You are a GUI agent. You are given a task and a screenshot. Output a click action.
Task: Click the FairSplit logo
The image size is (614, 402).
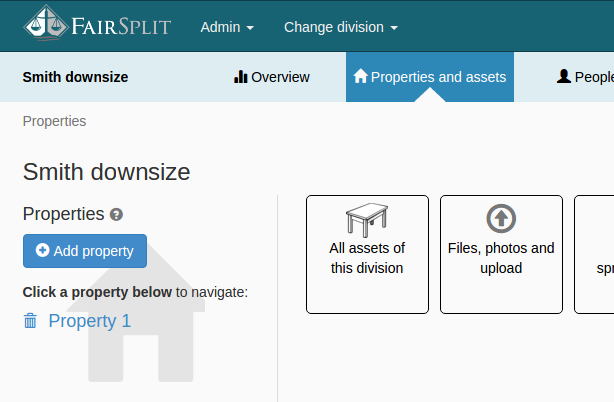click(97, 23)
